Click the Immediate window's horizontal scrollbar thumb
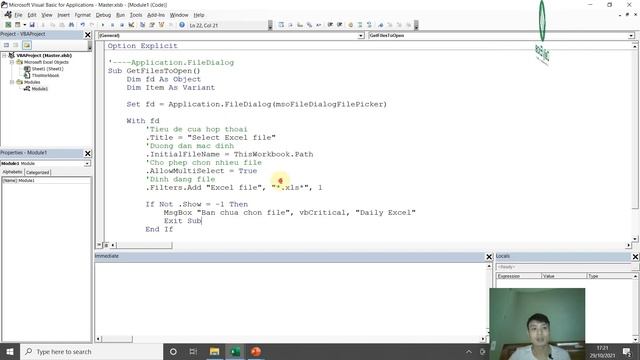The image size is (640, 360). [117, 339]
